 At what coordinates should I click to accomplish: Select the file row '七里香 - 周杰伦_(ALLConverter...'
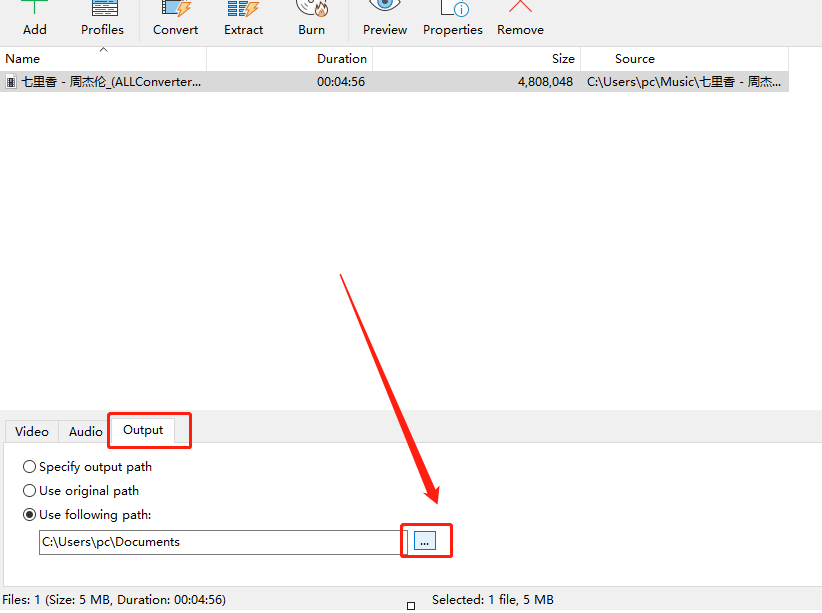click(x=394, y=82)
